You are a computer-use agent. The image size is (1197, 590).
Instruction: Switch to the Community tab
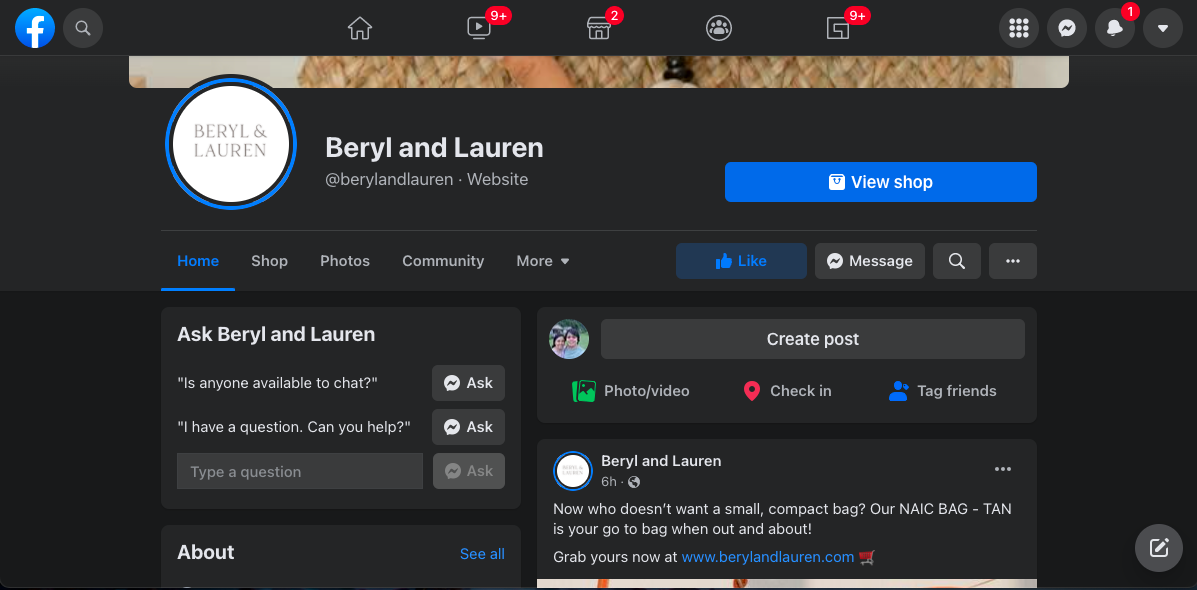443,261
